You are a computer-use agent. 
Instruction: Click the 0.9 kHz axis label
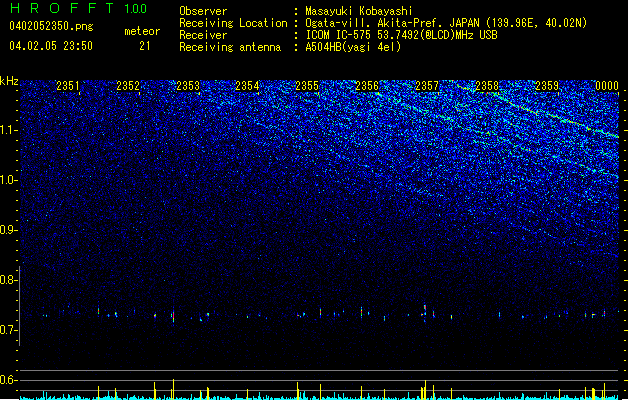click(9, 230)
